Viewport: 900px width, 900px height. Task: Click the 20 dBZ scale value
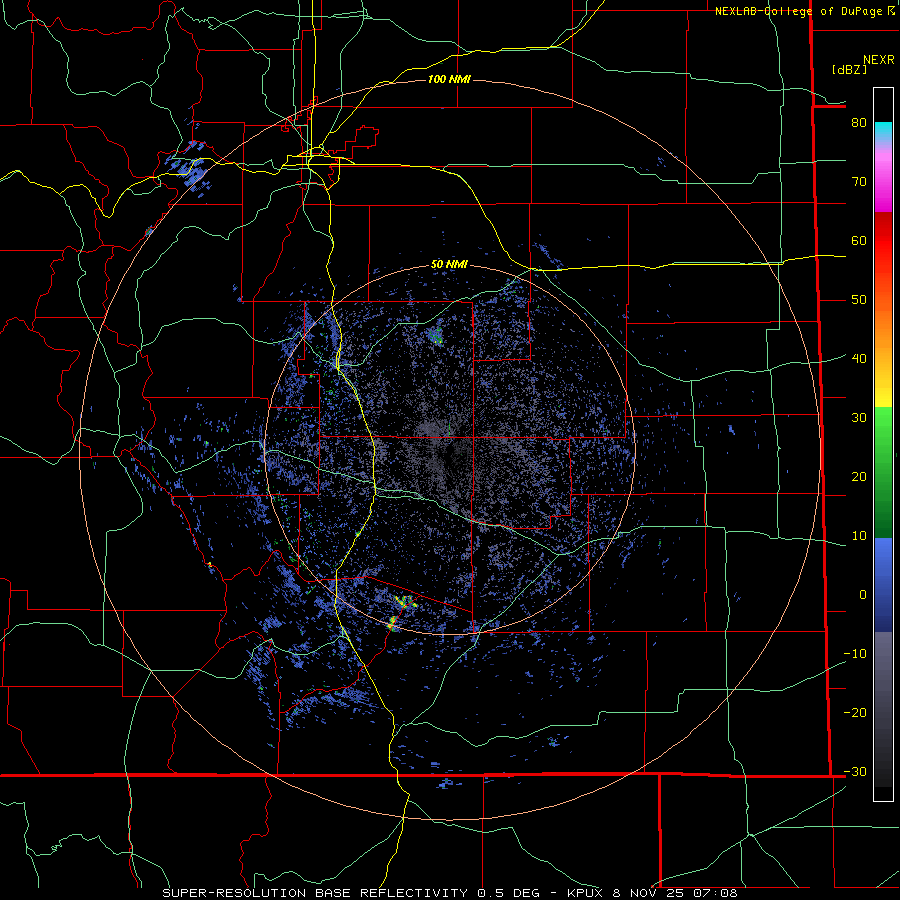click(859, 476)
